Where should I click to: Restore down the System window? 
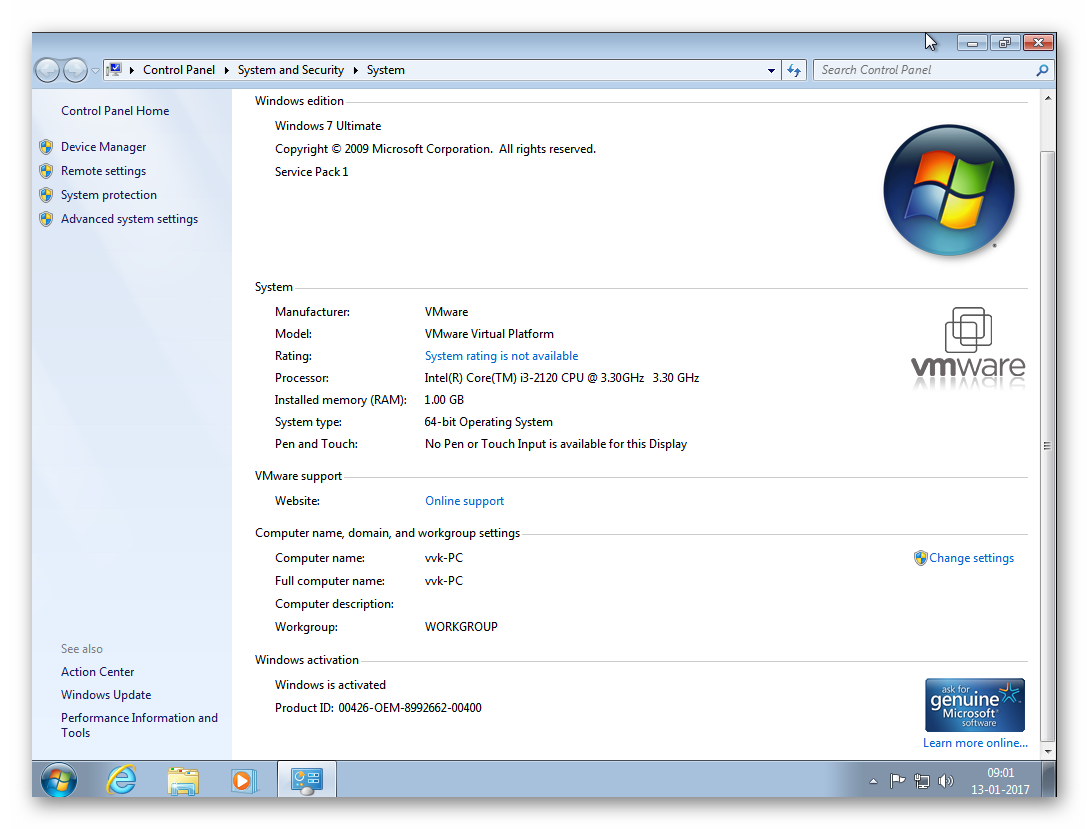(1004, 43)
